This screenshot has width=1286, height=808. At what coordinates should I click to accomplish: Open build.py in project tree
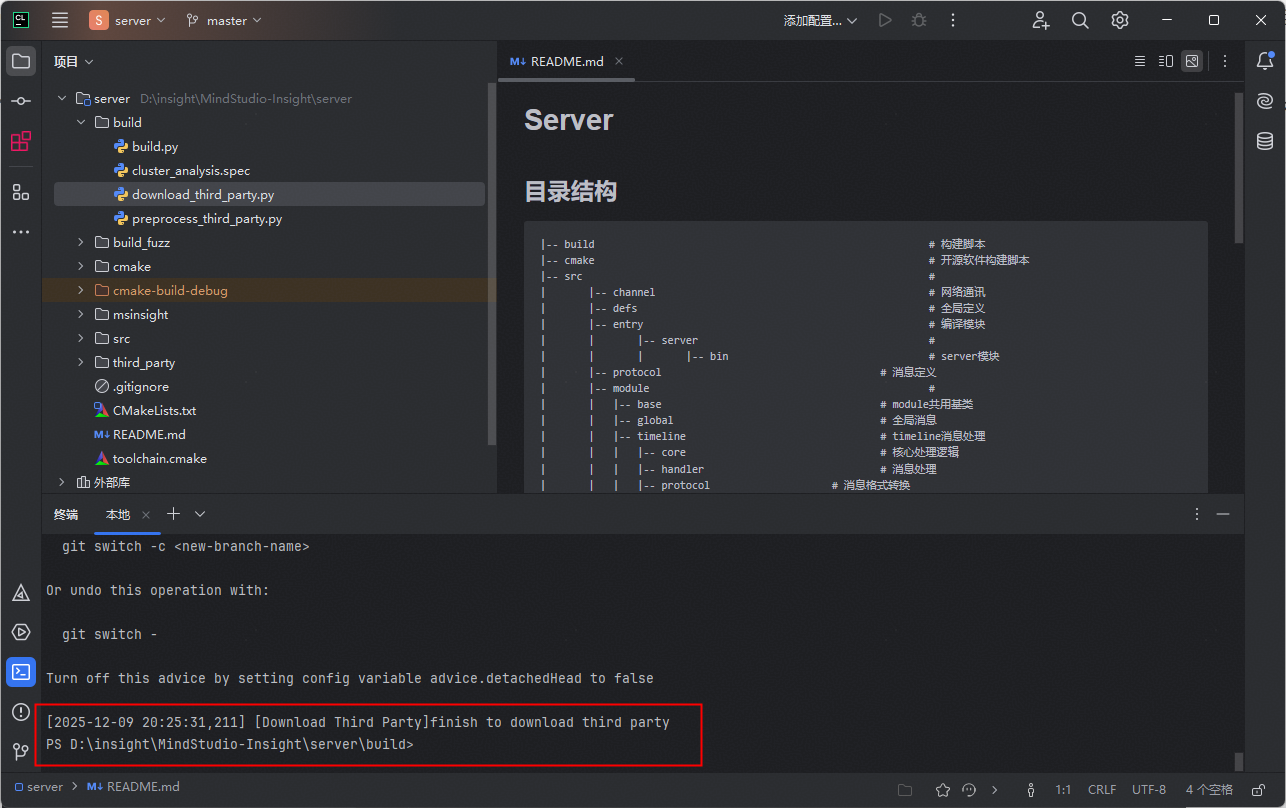(155, 146)
